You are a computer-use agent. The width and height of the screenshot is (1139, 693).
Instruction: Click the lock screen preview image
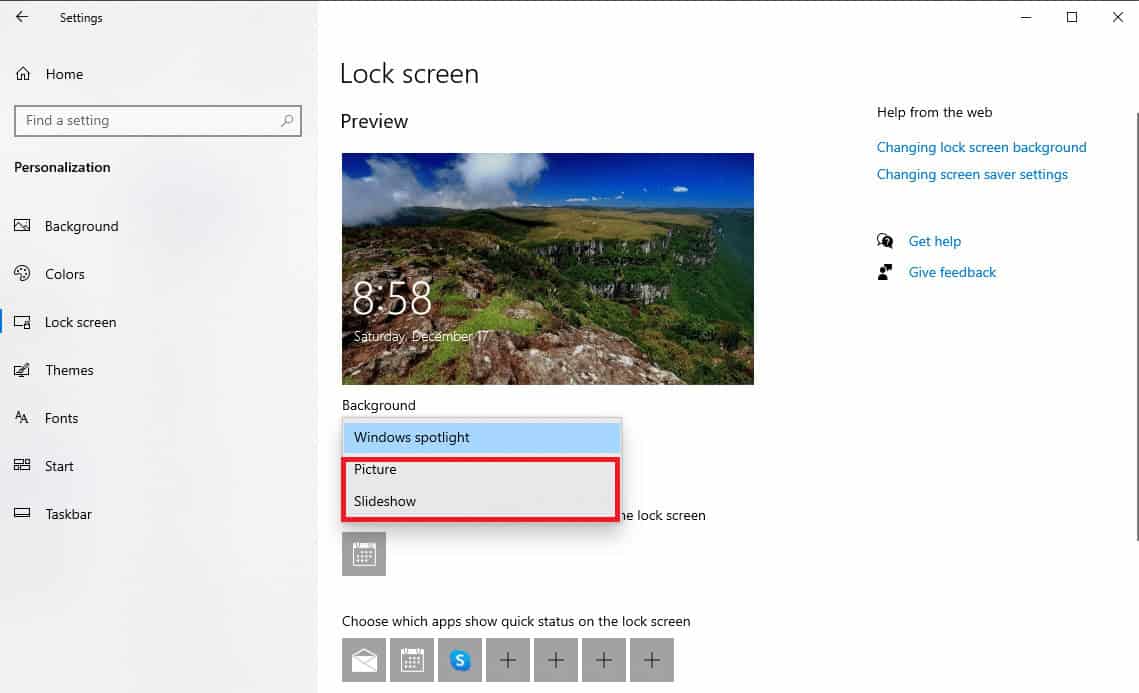548,269
